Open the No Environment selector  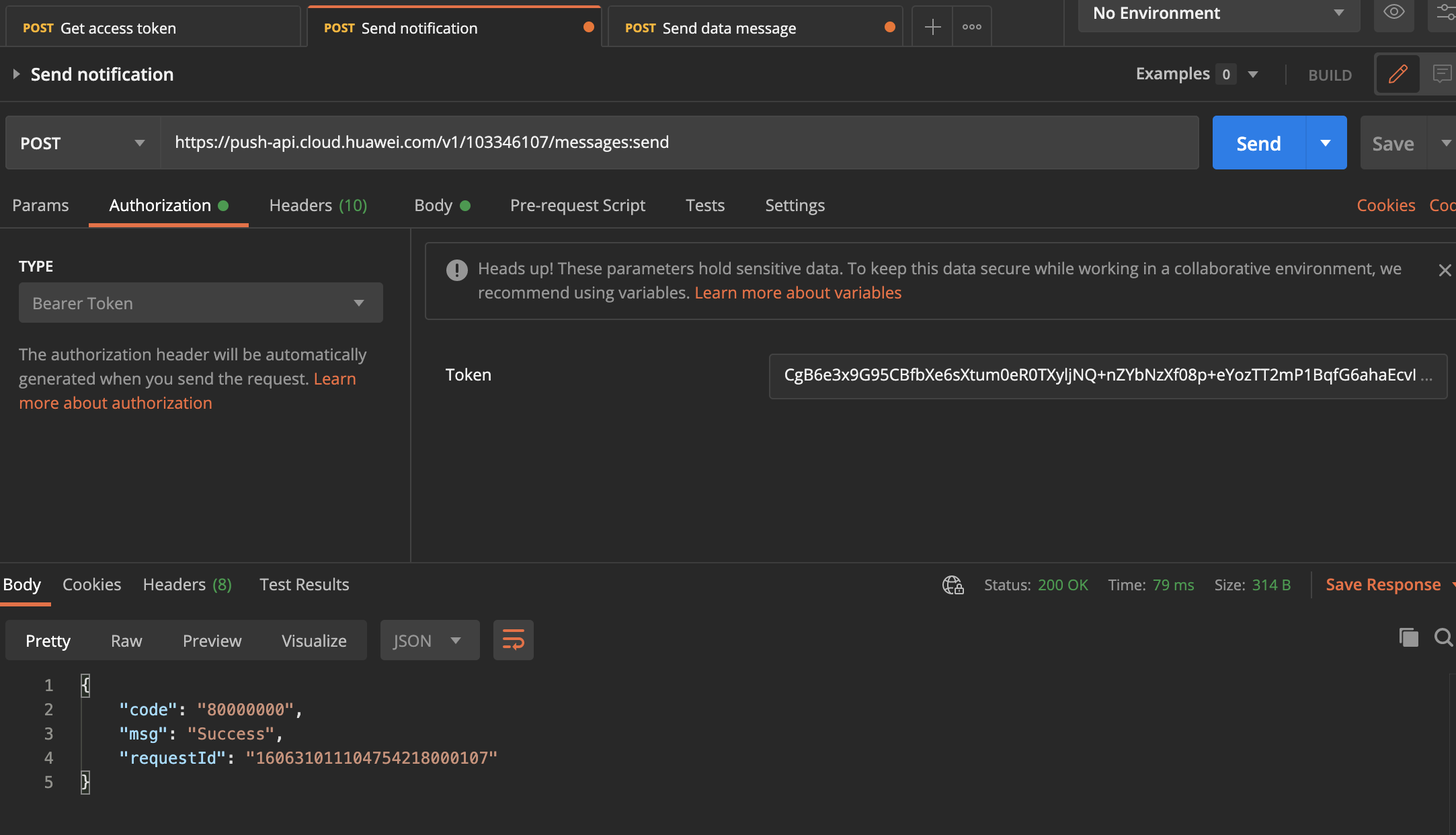(x=1219, y=13)
